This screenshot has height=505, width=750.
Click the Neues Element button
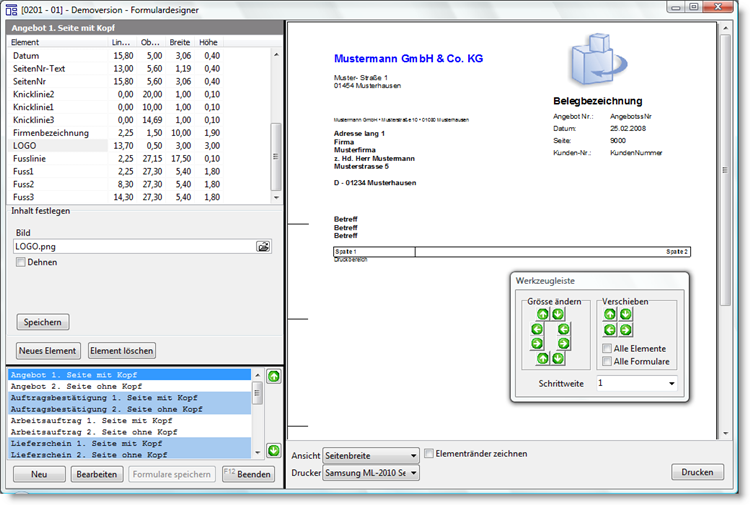click(47, 350)
